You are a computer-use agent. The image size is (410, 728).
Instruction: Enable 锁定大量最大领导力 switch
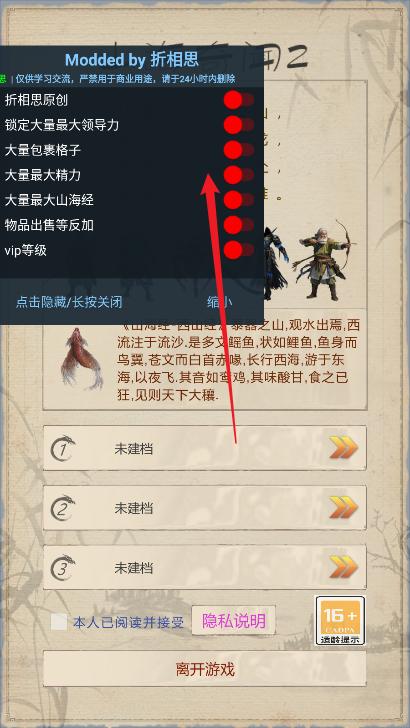point(239,125)
